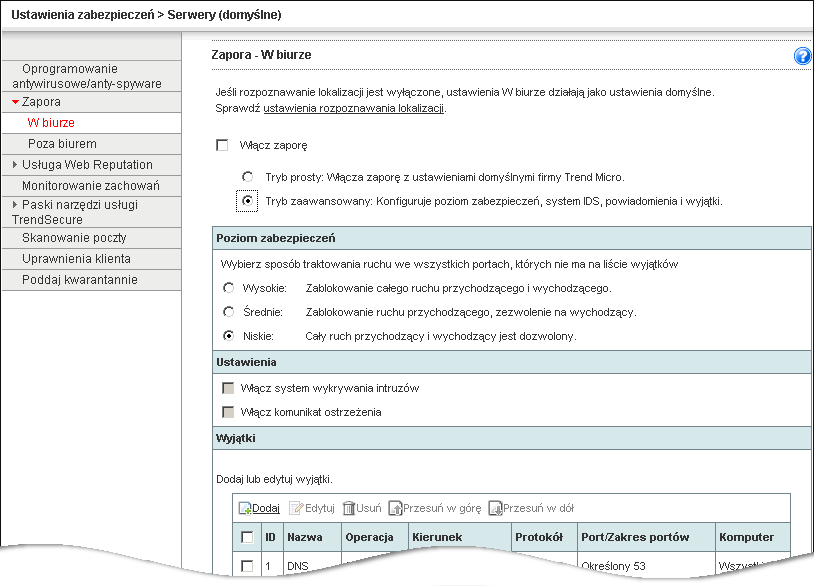This screenshot has width=814, height=586.
Task: Collapse the Zapora red arrow
Action: (16, 102)
